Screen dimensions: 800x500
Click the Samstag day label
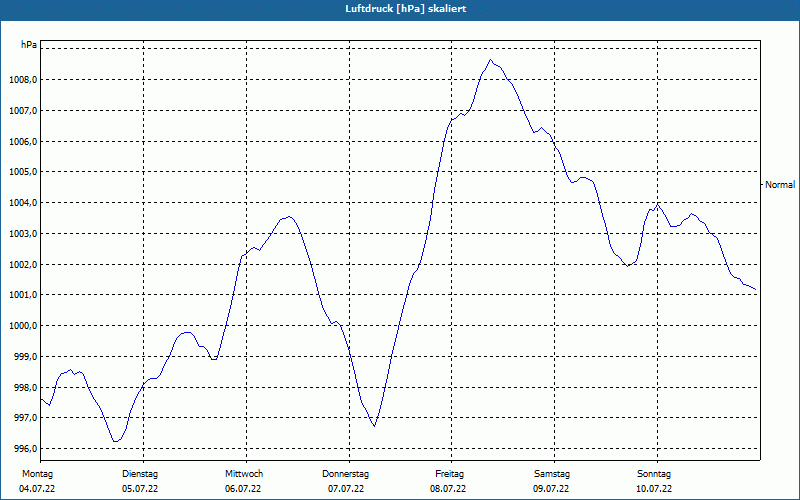click(552, 474)
